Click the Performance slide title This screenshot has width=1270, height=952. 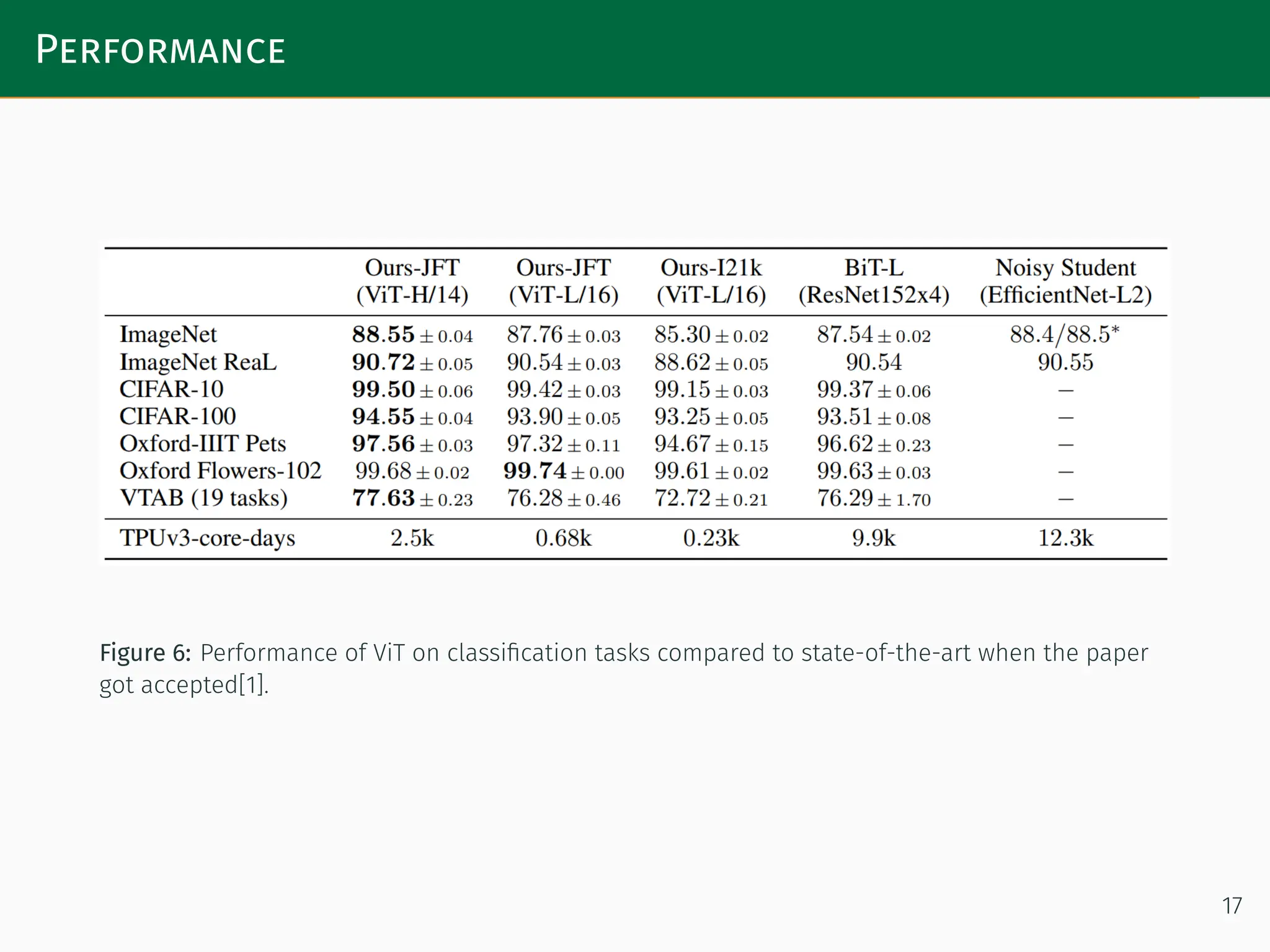point(161,50)
